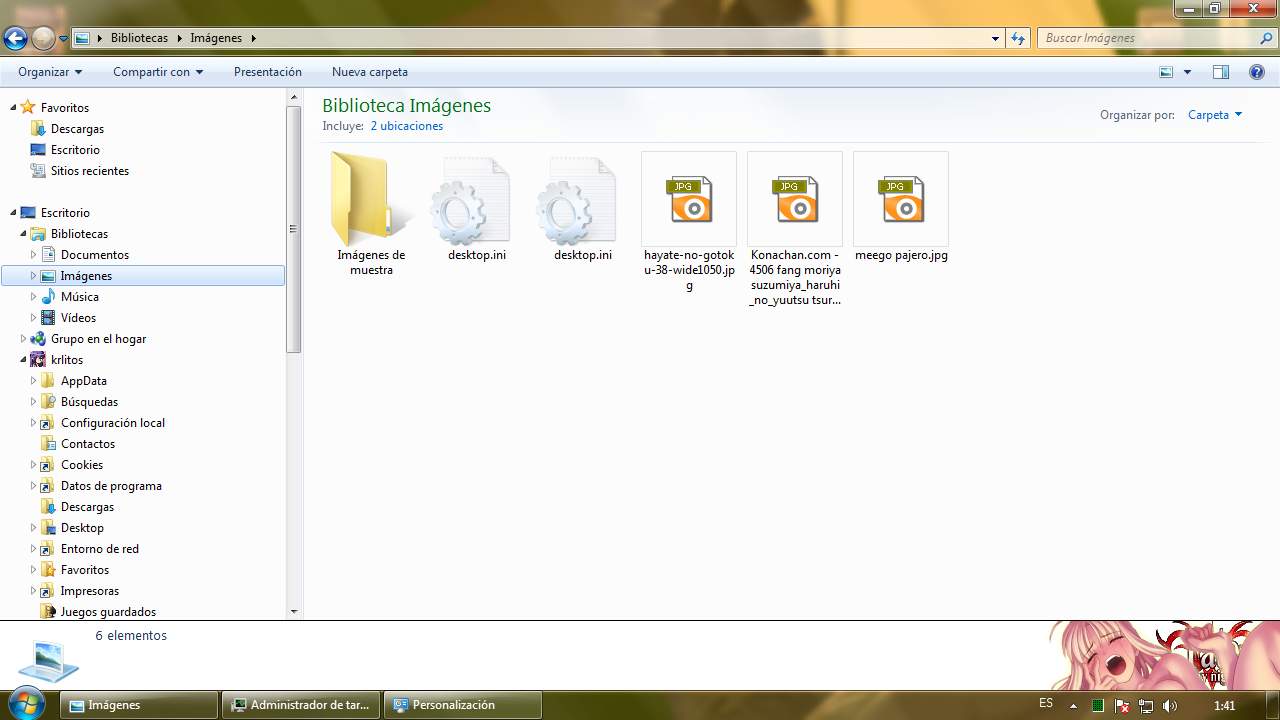The height and width of the screenshot is (720, 1280).
Task: Click the Windows Start orb
Action: click(26, 703)
